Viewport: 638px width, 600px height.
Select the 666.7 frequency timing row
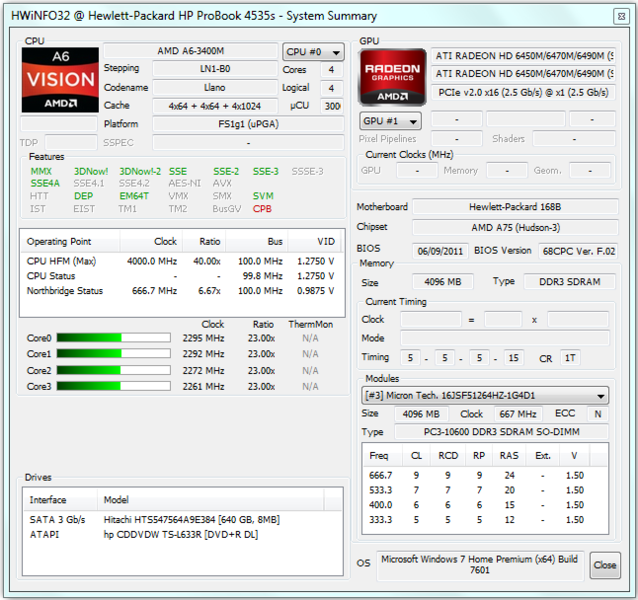tap(485, 475)
